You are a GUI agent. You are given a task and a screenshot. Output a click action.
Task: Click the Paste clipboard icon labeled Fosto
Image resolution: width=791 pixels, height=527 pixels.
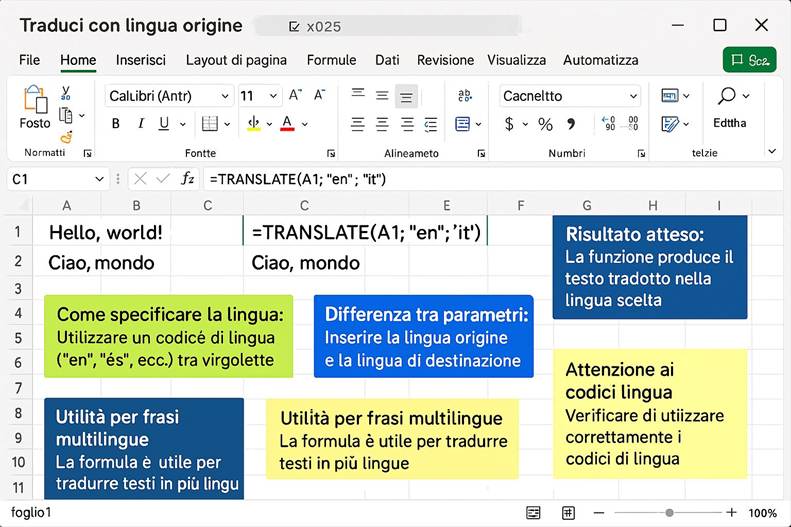point(35,99)
